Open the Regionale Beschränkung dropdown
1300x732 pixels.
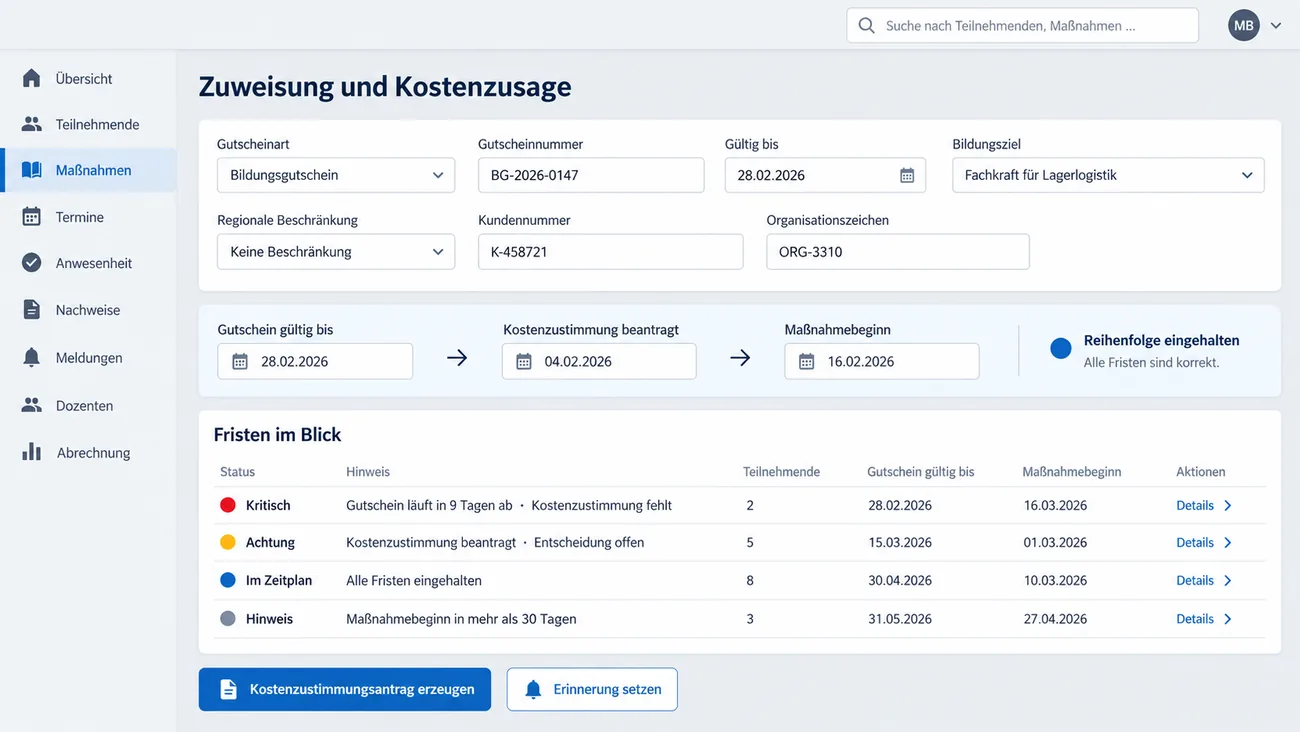click(336, 252)
